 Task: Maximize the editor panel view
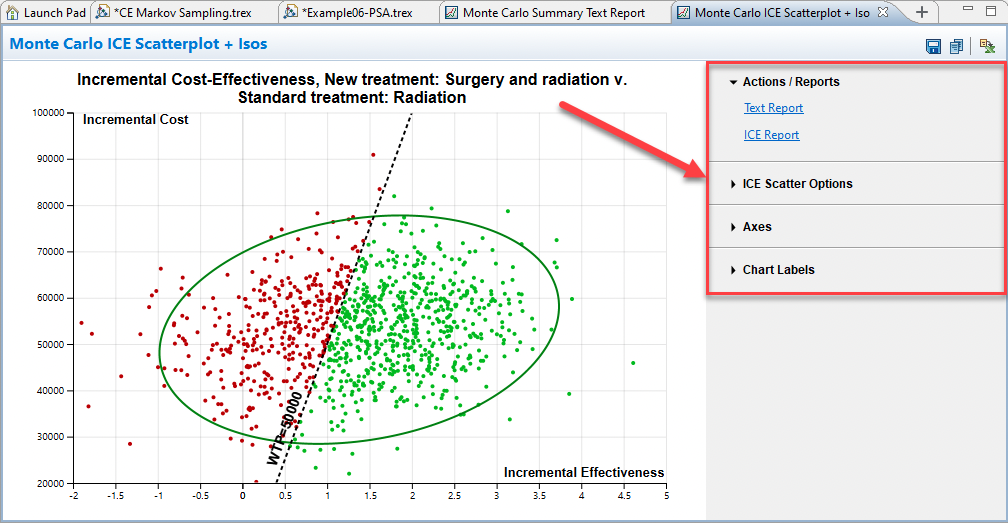(991, 12)
